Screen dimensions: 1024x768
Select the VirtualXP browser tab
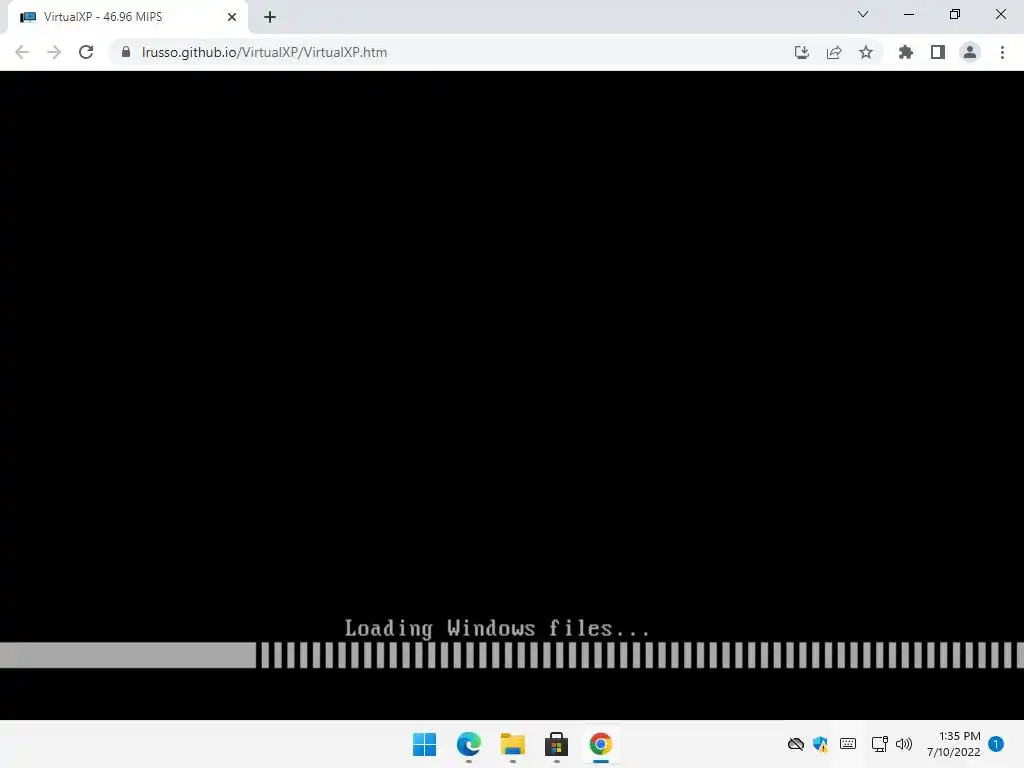coord(127,17)
